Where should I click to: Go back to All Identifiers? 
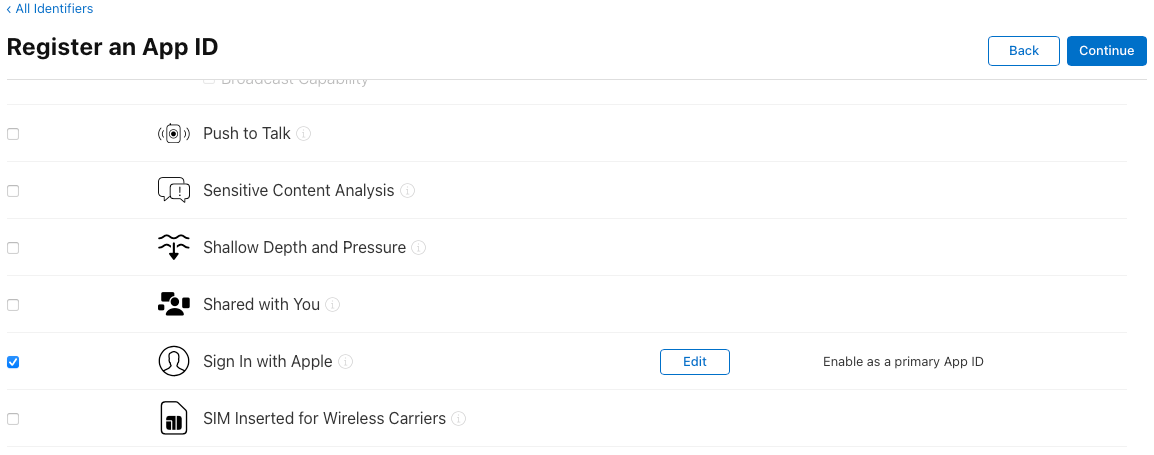50,9
